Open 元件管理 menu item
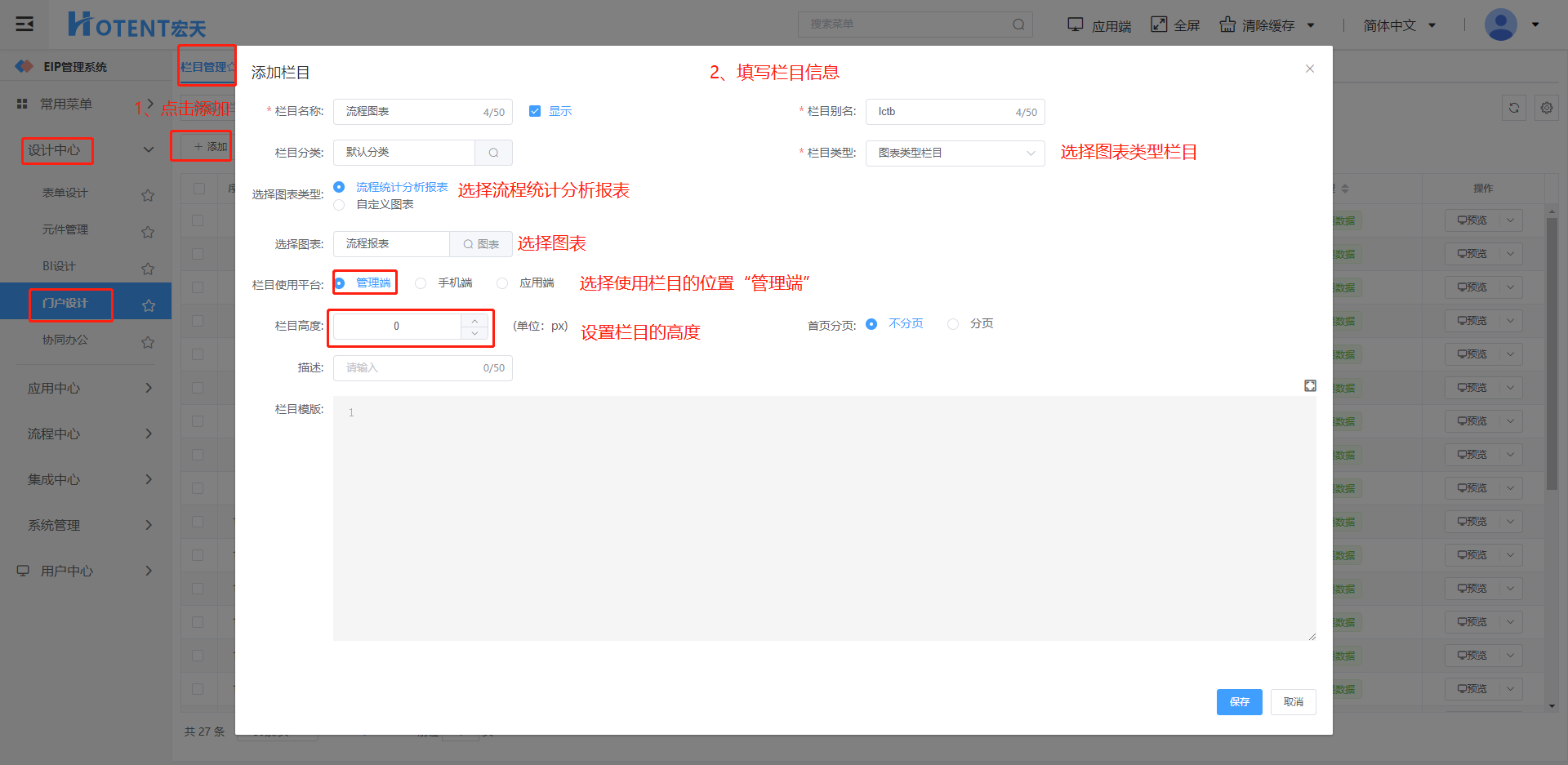1568x765 pixels. [65, 229]
